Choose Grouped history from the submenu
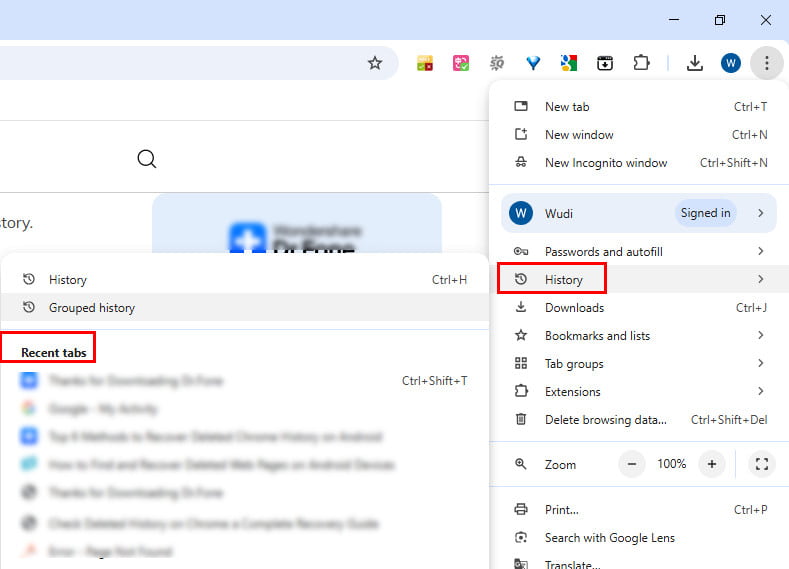 (92, 308)
